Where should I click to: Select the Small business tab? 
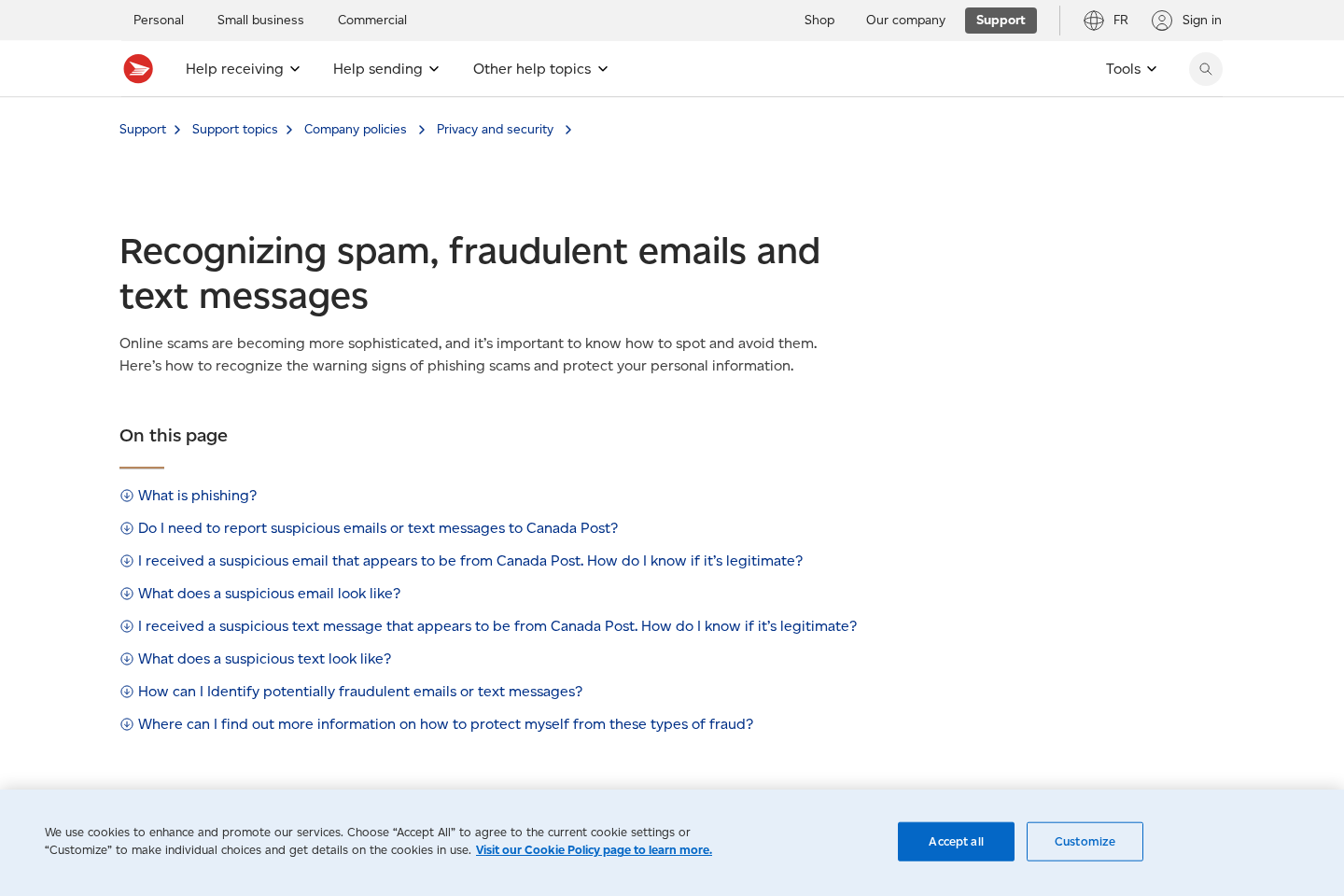point(260,21)
